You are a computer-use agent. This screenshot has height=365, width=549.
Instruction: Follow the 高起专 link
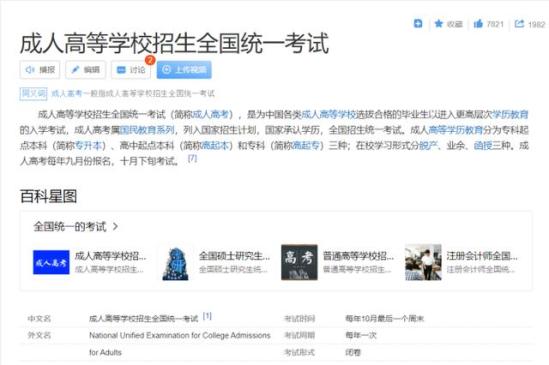coord(306,145)
